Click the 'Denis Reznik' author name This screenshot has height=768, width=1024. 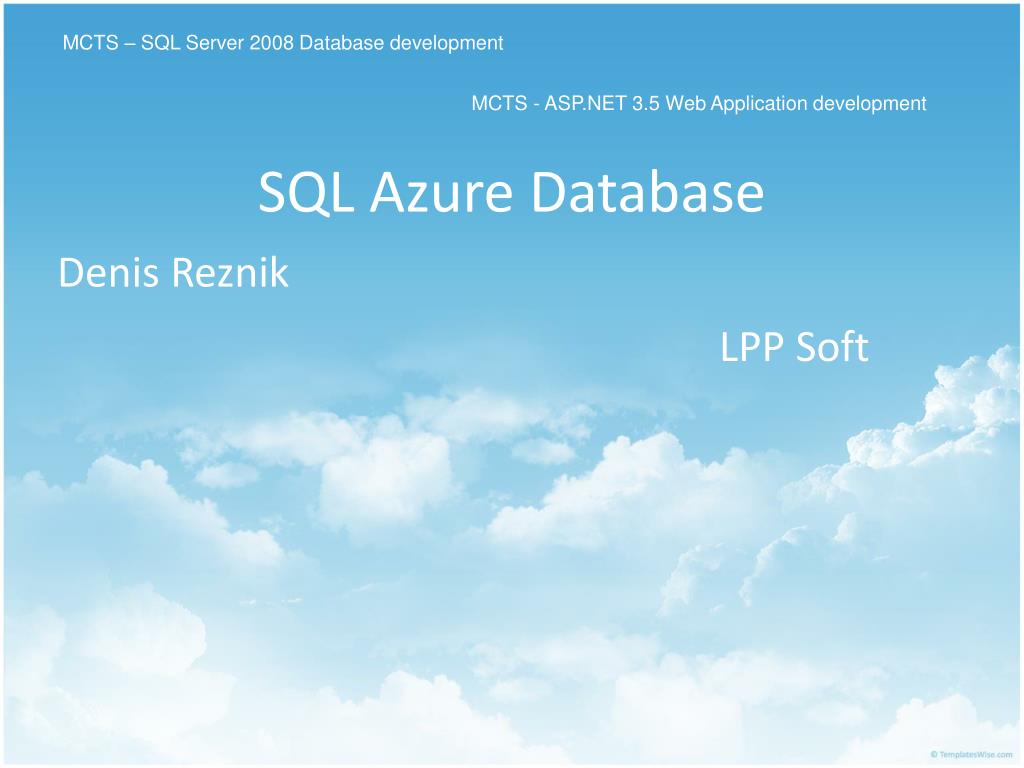(173, 272)
